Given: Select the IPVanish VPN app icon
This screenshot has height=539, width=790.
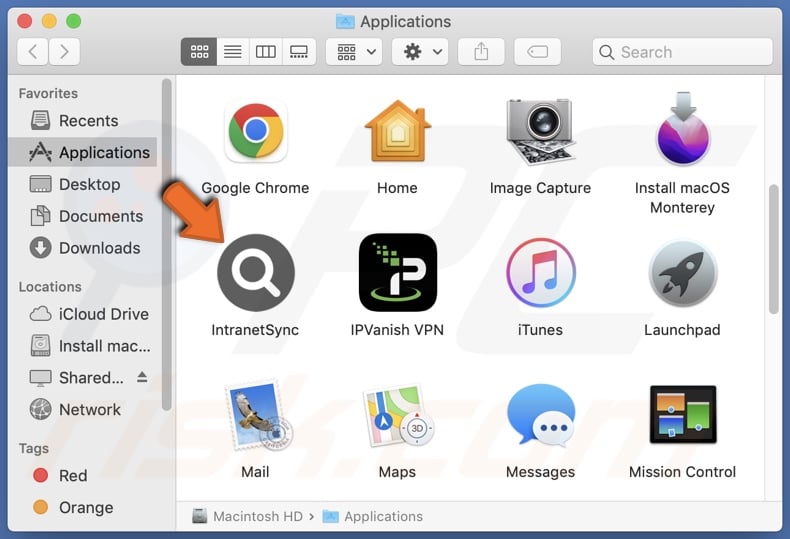Looking at the screenshot, I should 398,273.
